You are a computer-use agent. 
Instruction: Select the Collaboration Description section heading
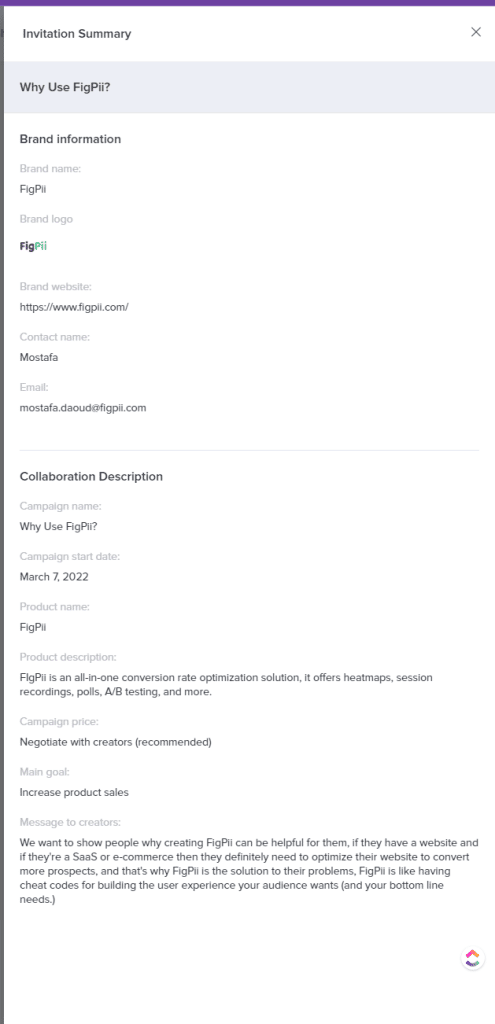click(91, 476)
